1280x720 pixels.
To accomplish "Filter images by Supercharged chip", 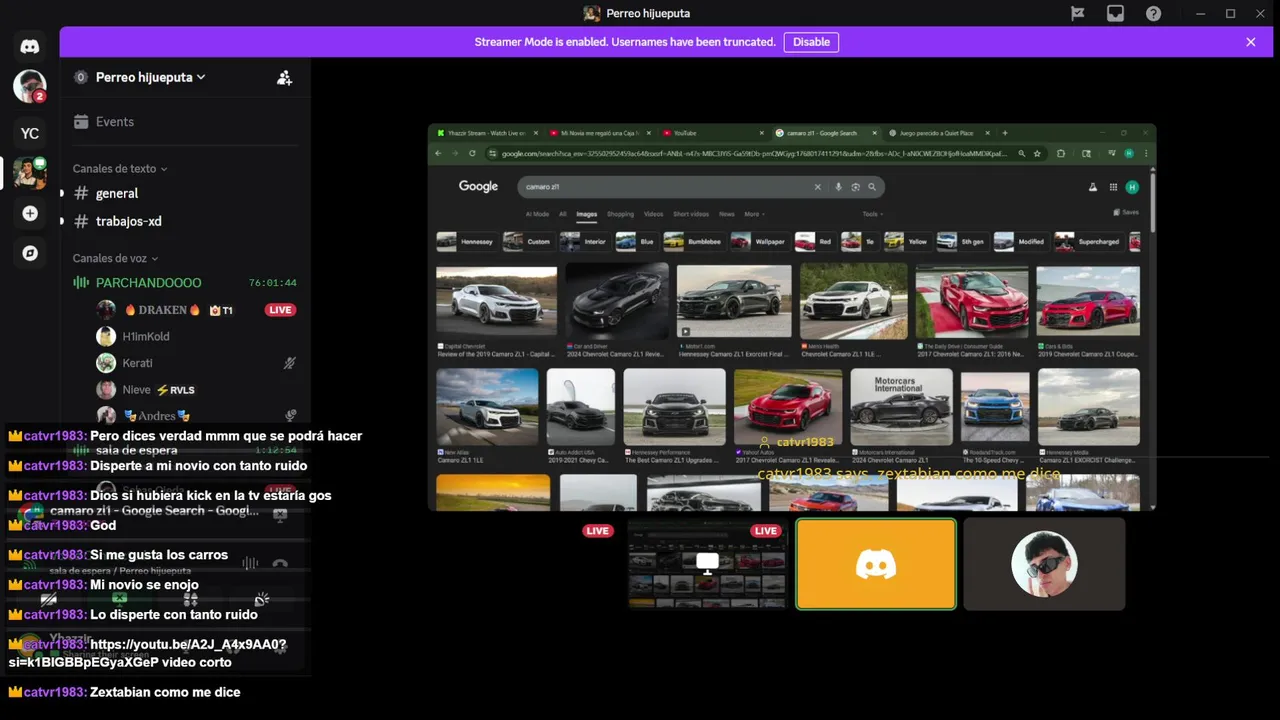I will [x=1089, y=241].
